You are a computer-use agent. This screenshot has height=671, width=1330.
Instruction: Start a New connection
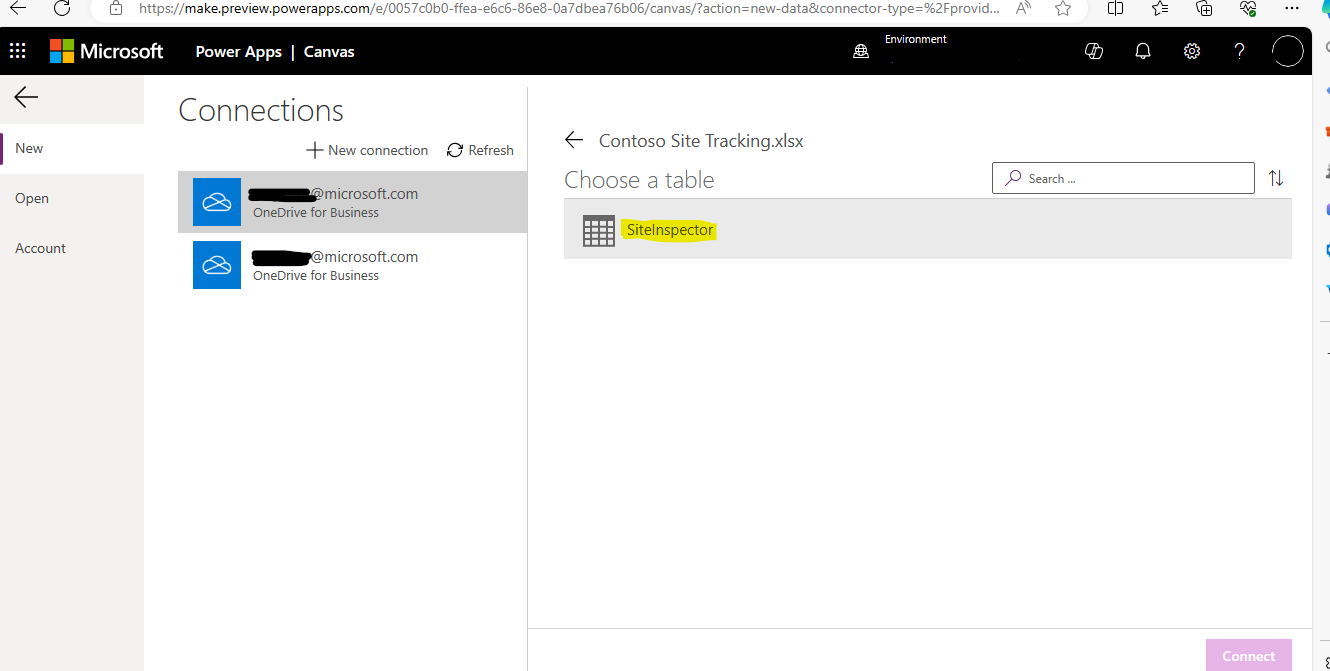pyautogui.click(x=367, y=150)
